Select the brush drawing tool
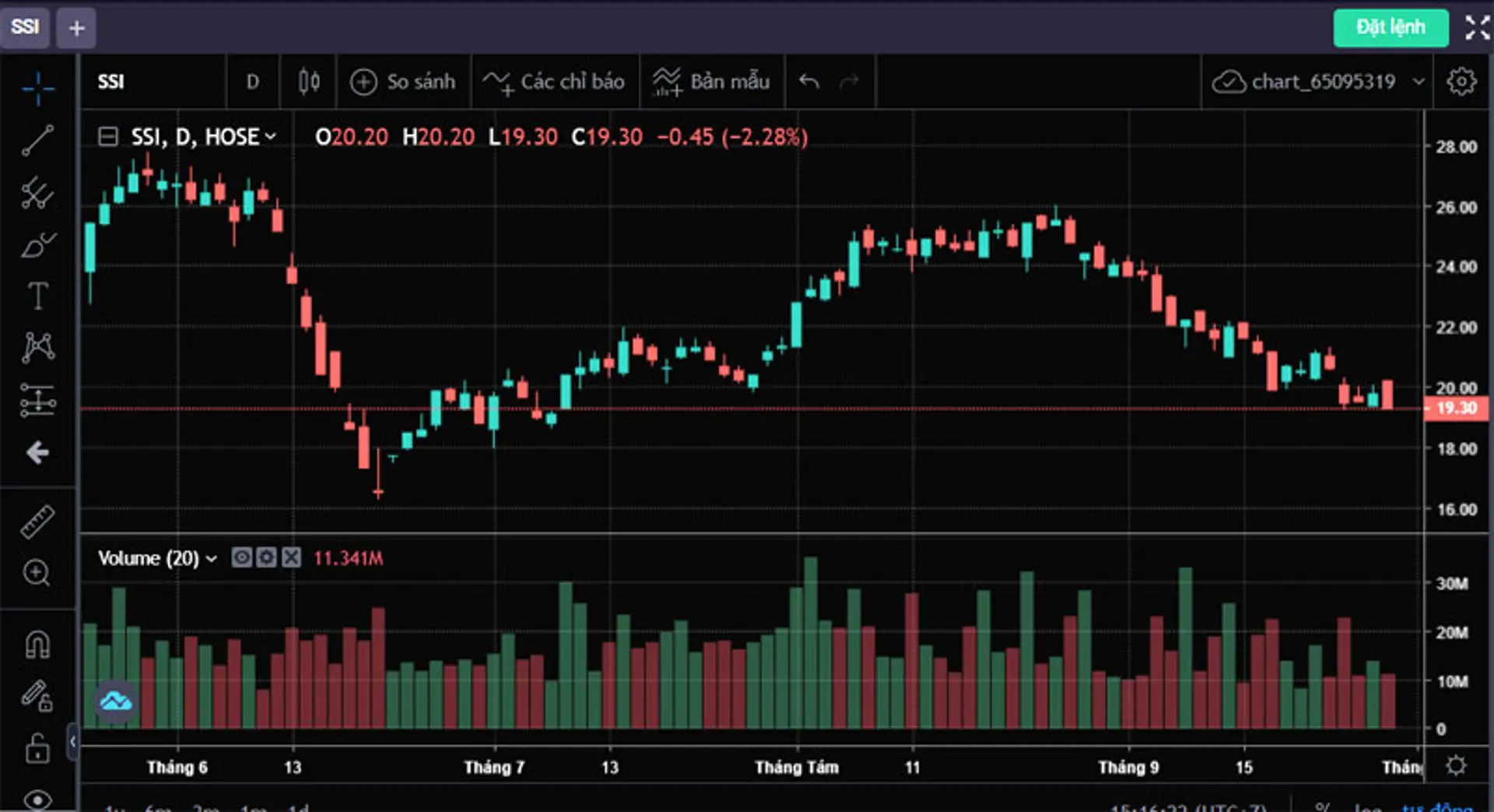 point(37,244)
